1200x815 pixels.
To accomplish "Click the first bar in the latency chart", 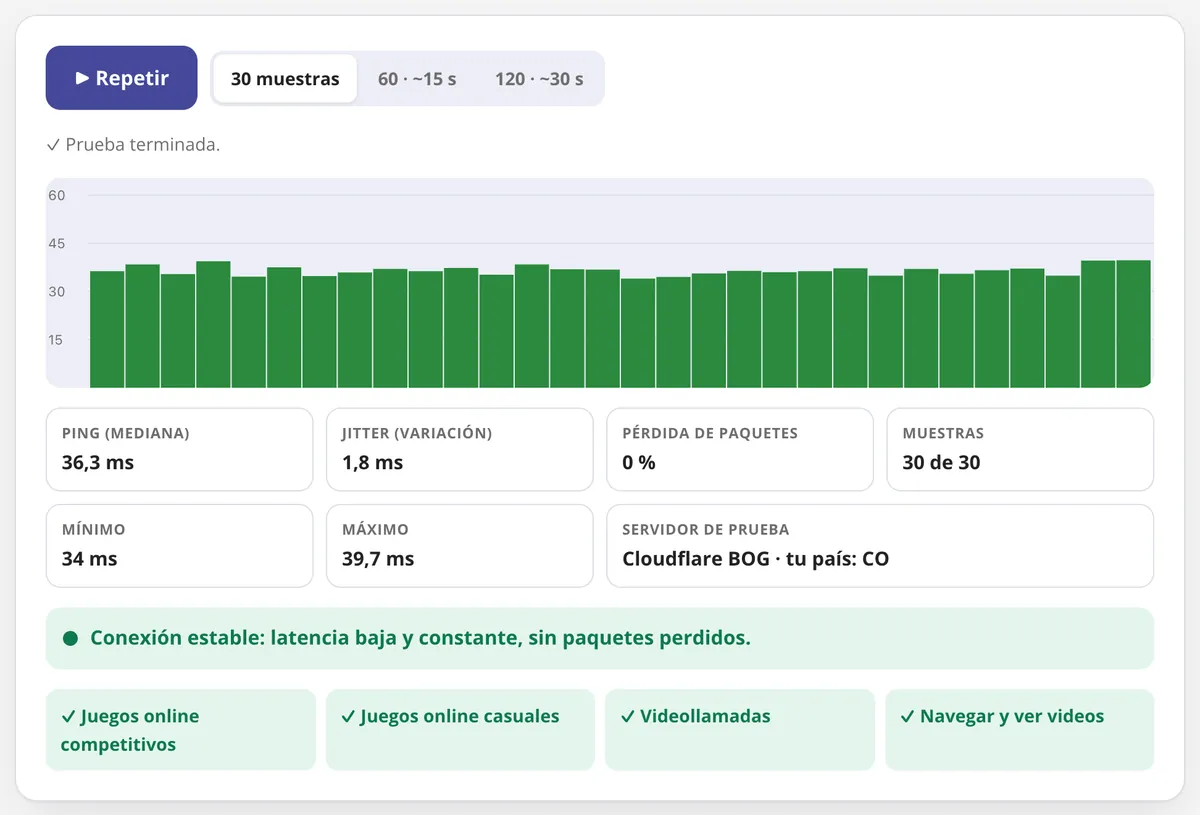I will pyautogui.click(x=107, y=329).
